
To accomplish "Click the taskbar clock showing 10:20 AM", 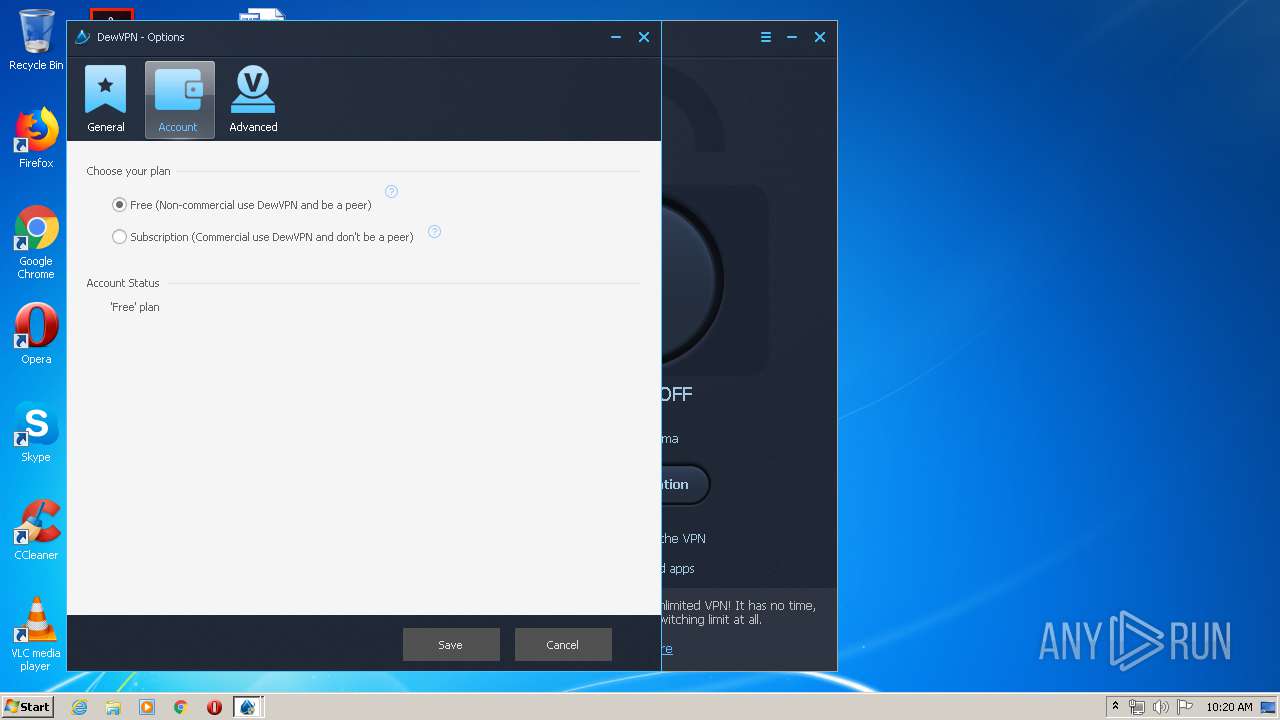I will coord(1229,707).
